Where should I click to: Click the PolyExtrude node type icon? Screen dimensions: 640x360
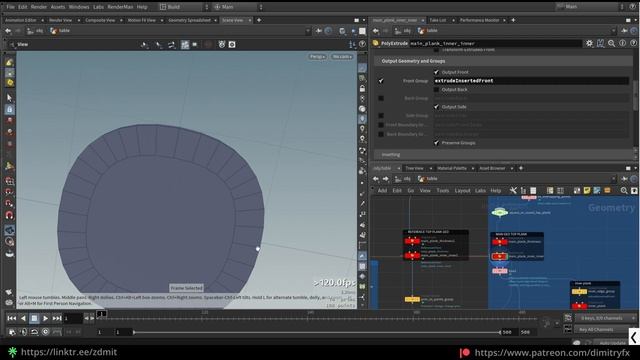point(376,43)
